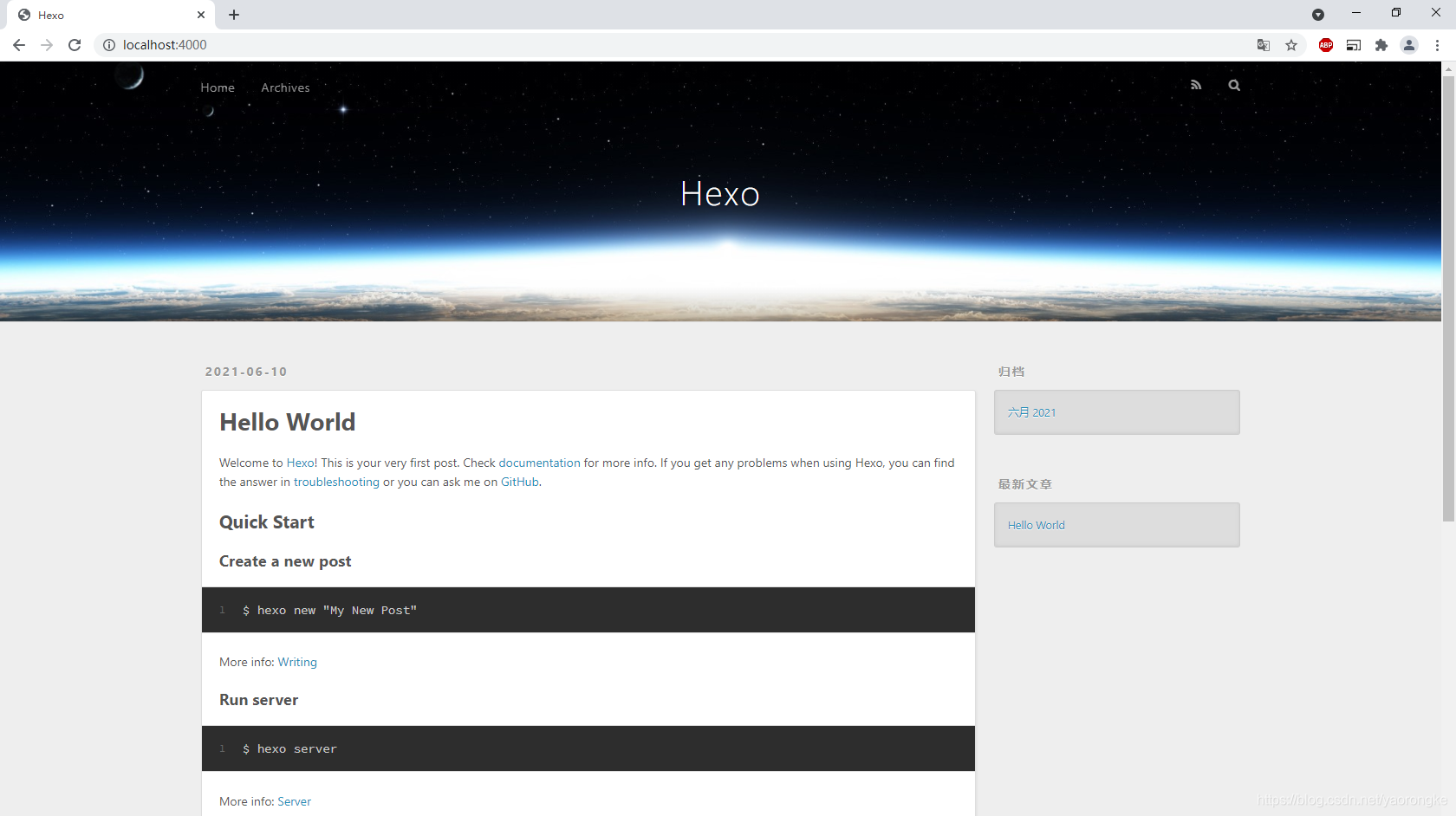Image resolution: width=1456 pixels, height=816 pixels.
Task: Follow the Hello World post link in sidebar
Action: [1036, 525]
